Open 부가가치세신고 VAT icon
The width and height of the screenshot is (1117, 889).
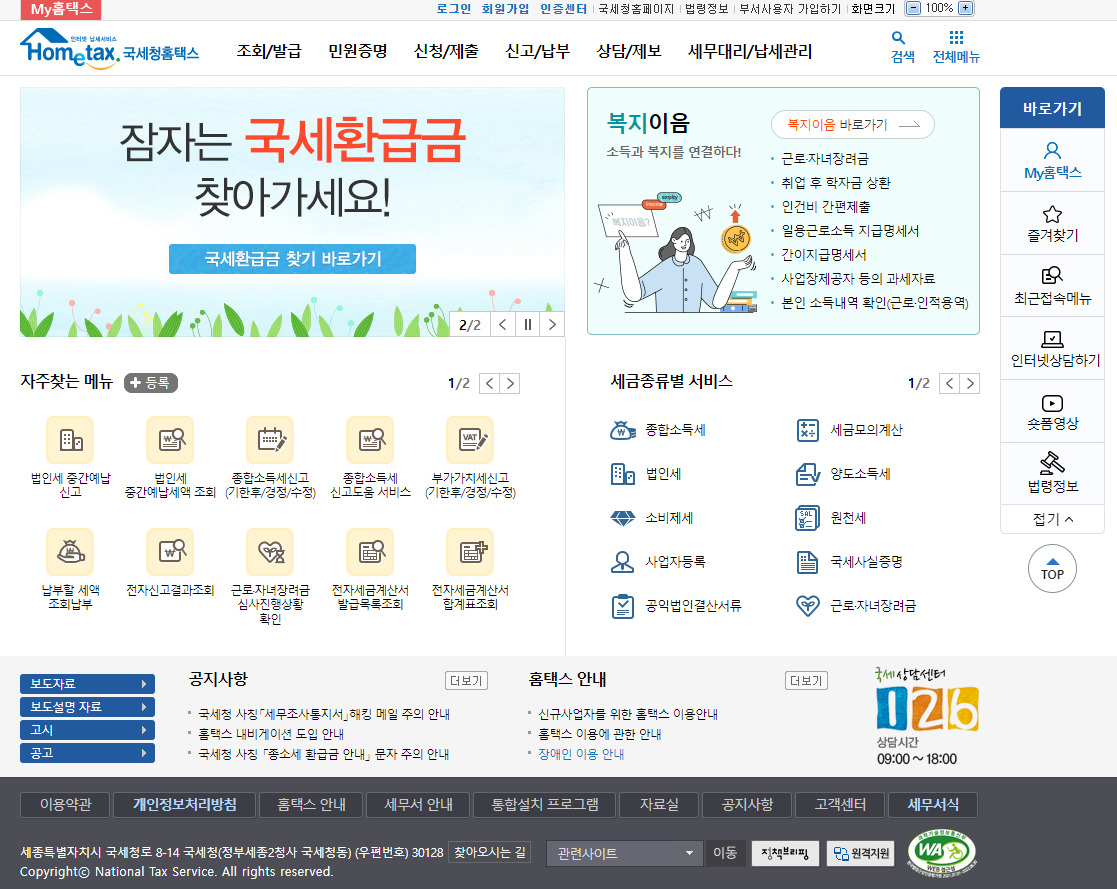470,440
